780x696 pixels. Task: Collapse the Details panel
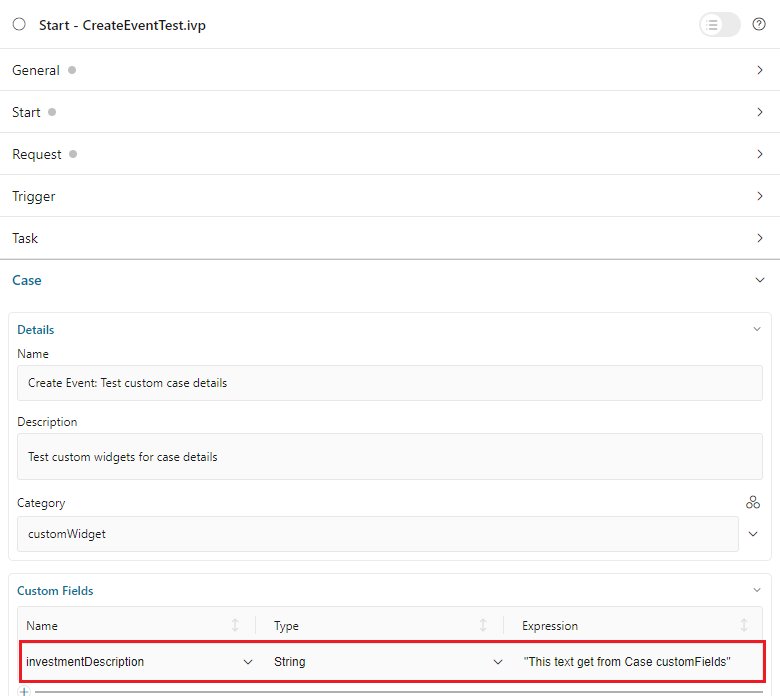click(x=757, y=329)
